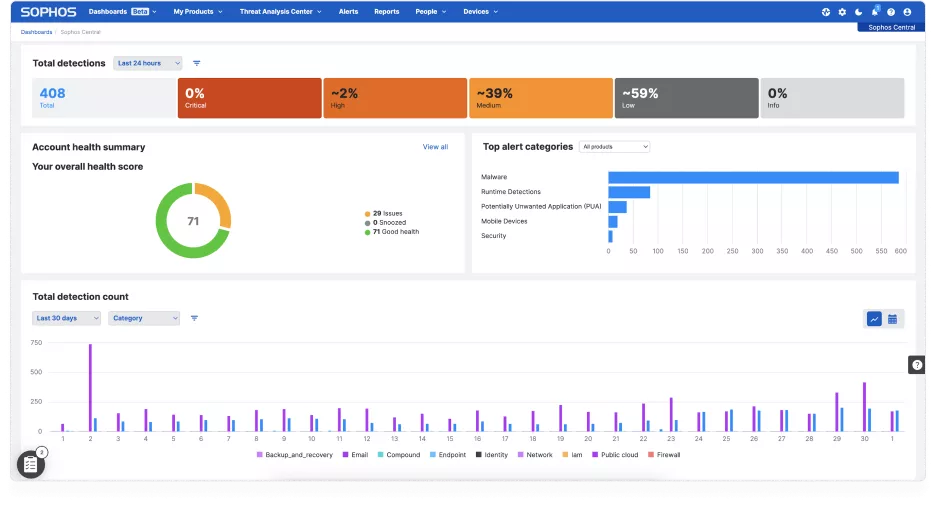The height and width of the screenshot is (506, 936).
Task: Toggle Endpoint series in chart legend
Action: [x=449, y=455]
